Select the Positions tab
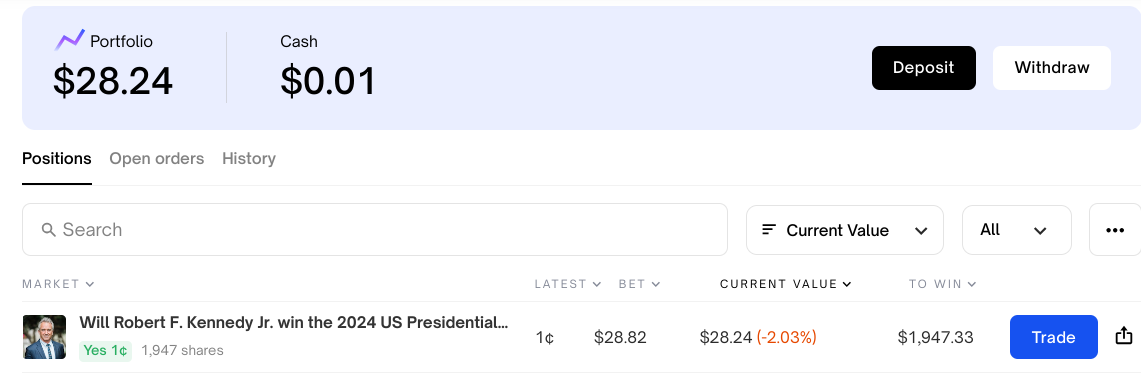This screenshot has height=387, width=1141. click(x=57, y=159)
